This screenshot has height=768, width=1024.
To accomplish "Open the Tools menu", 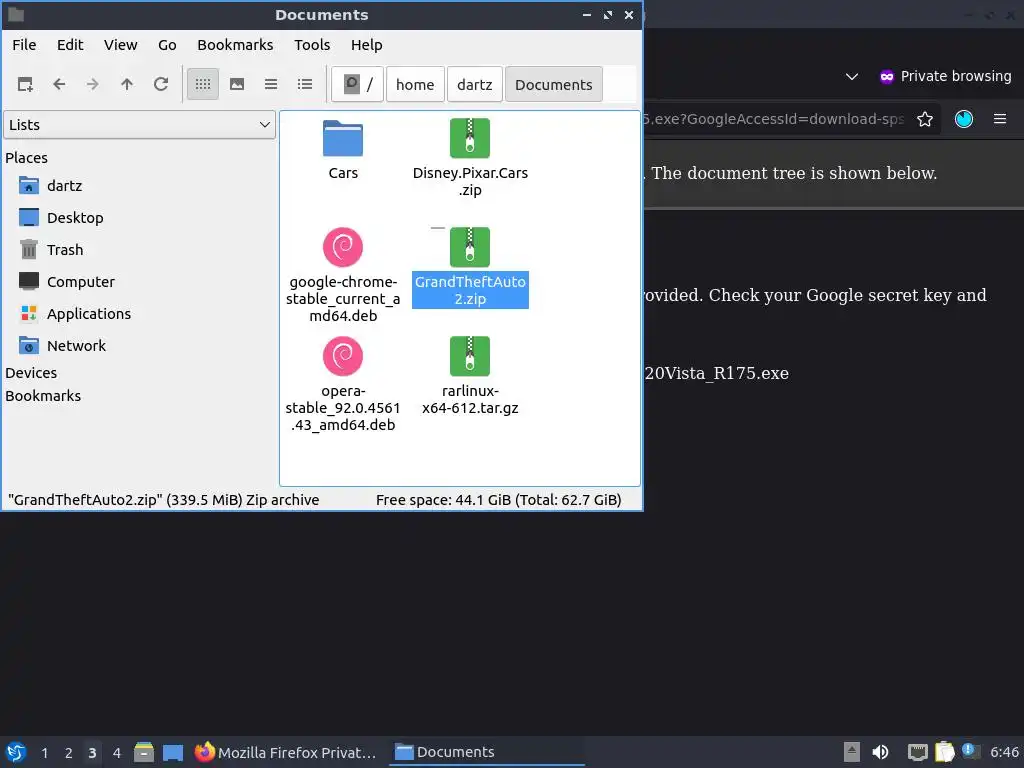I will 312,45.
